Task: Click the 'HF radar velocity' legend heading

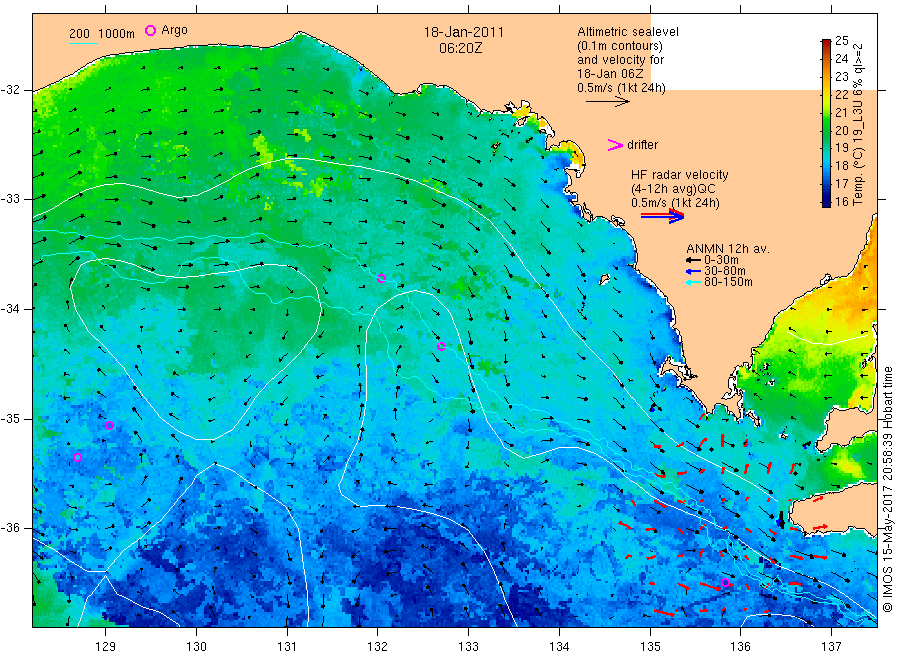Action: pyautogui.click(x=680, y=174)
